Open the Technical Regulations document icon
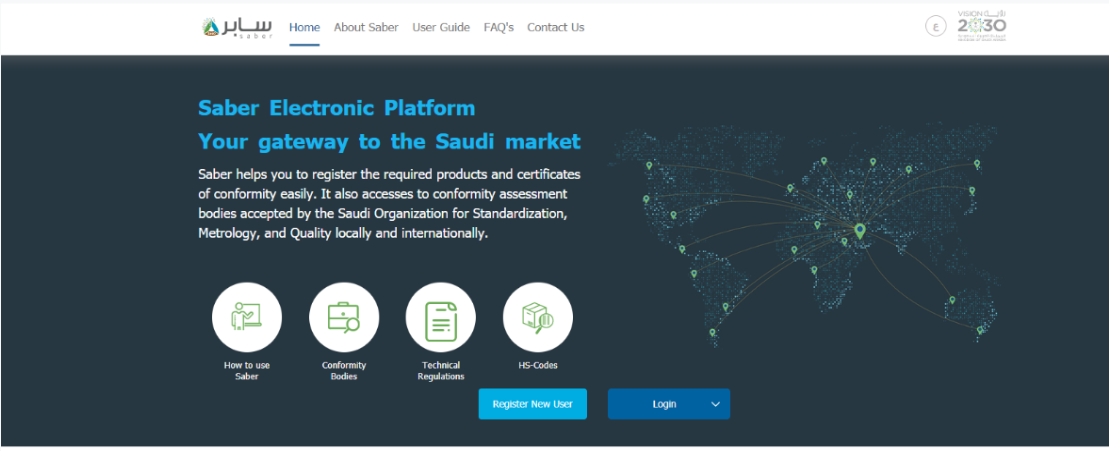This screenshot has width=1109, height=451. 441,317
